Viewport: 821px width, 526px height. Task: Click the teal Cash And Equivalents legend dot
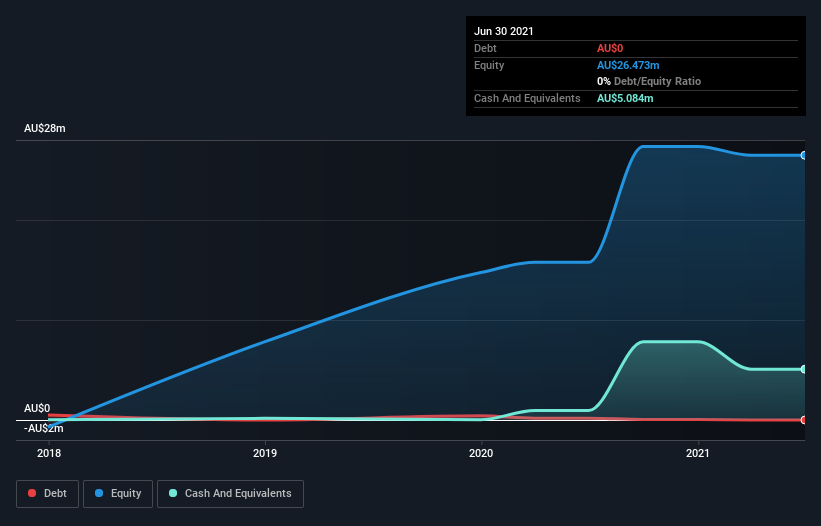(x=173, y=493)
